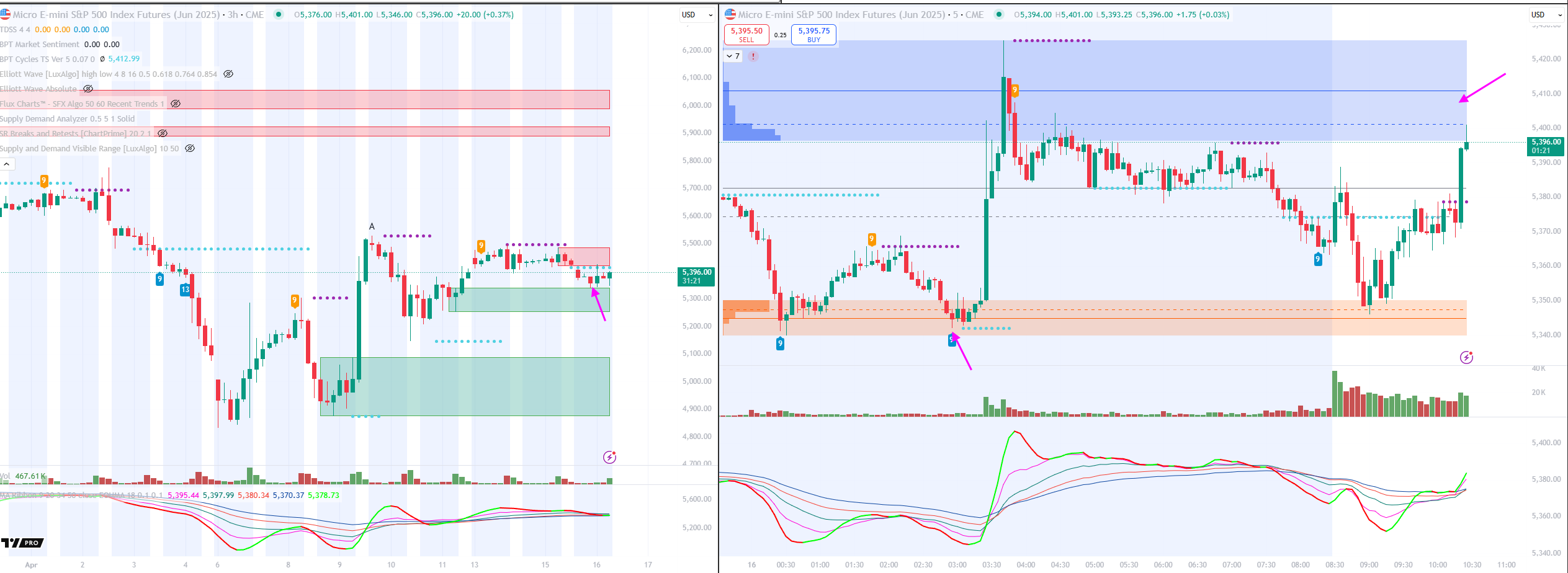
Task: Open USD currency dropdown on the 5-minute chart
Action: (1546, 15)
